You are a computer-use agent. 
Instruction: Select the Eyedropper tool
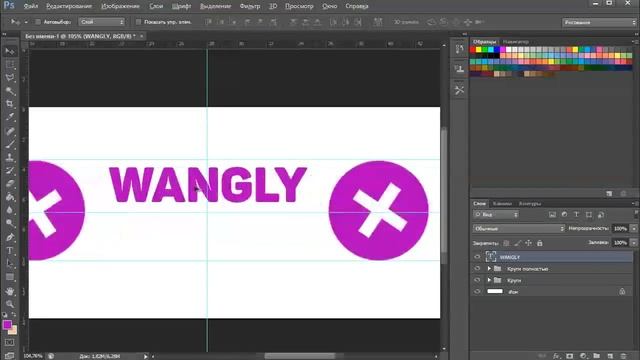[x=10, y=117]
